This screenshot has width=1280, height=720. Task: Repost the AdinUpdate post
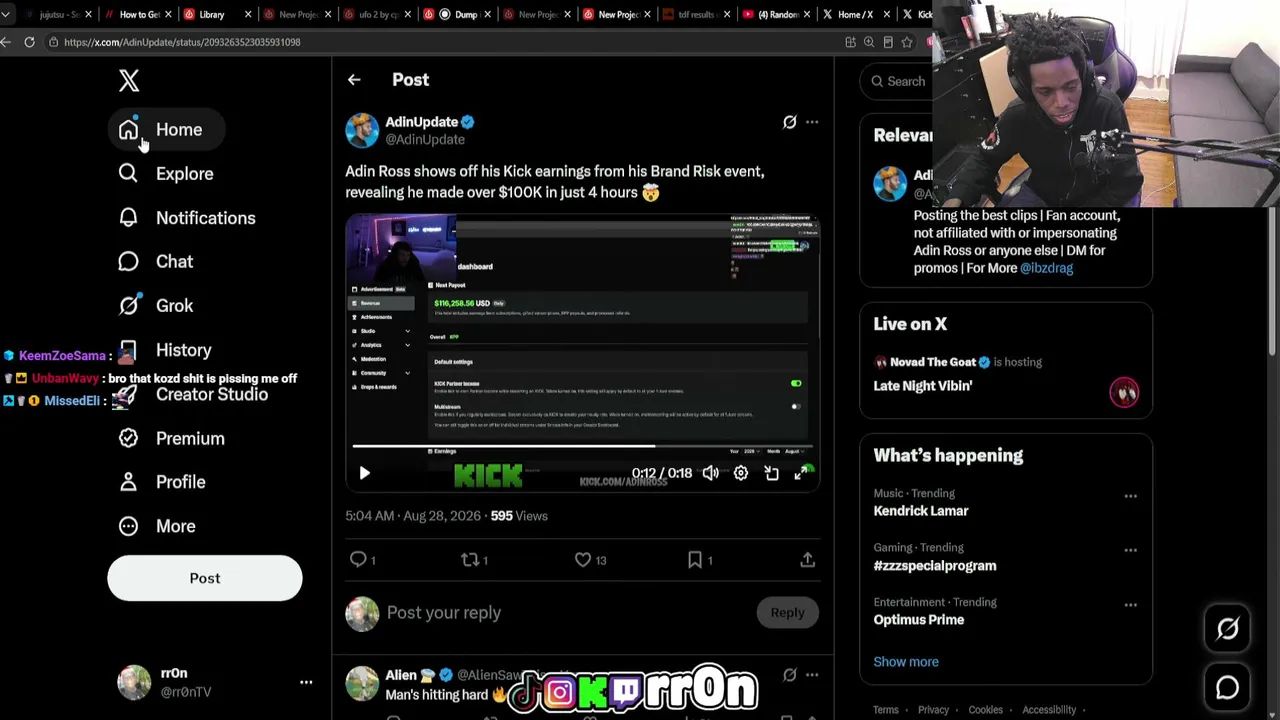click(470, 560)
